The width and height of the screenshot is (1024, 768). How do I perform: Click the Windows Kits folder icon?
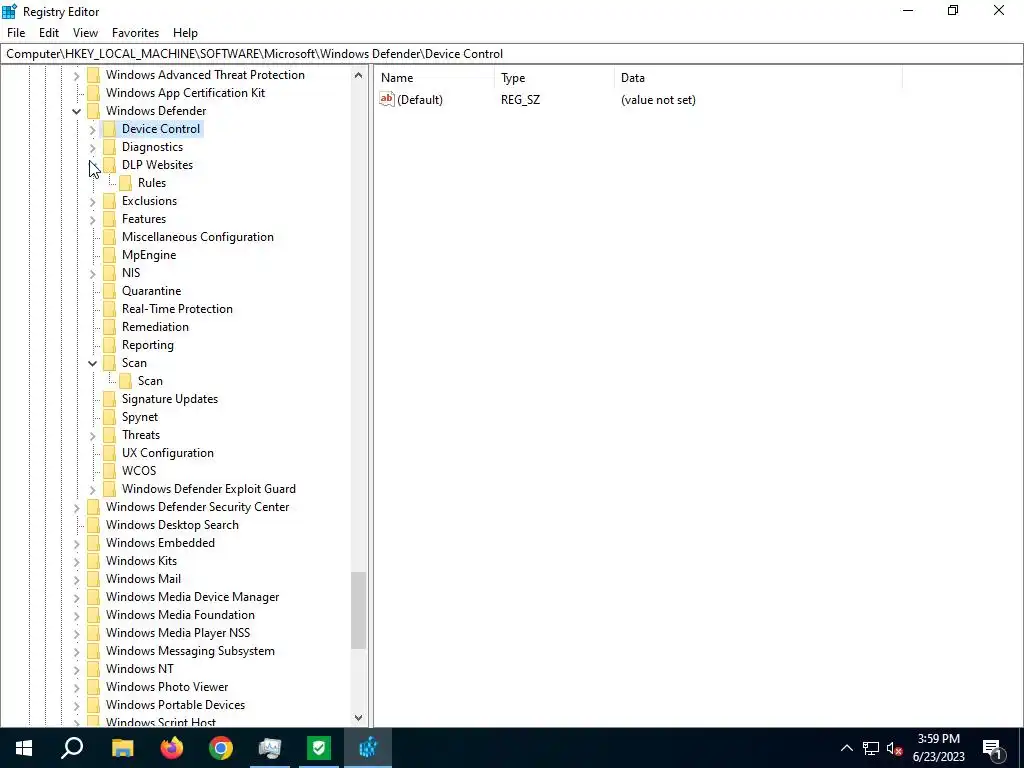click(93, 561)
